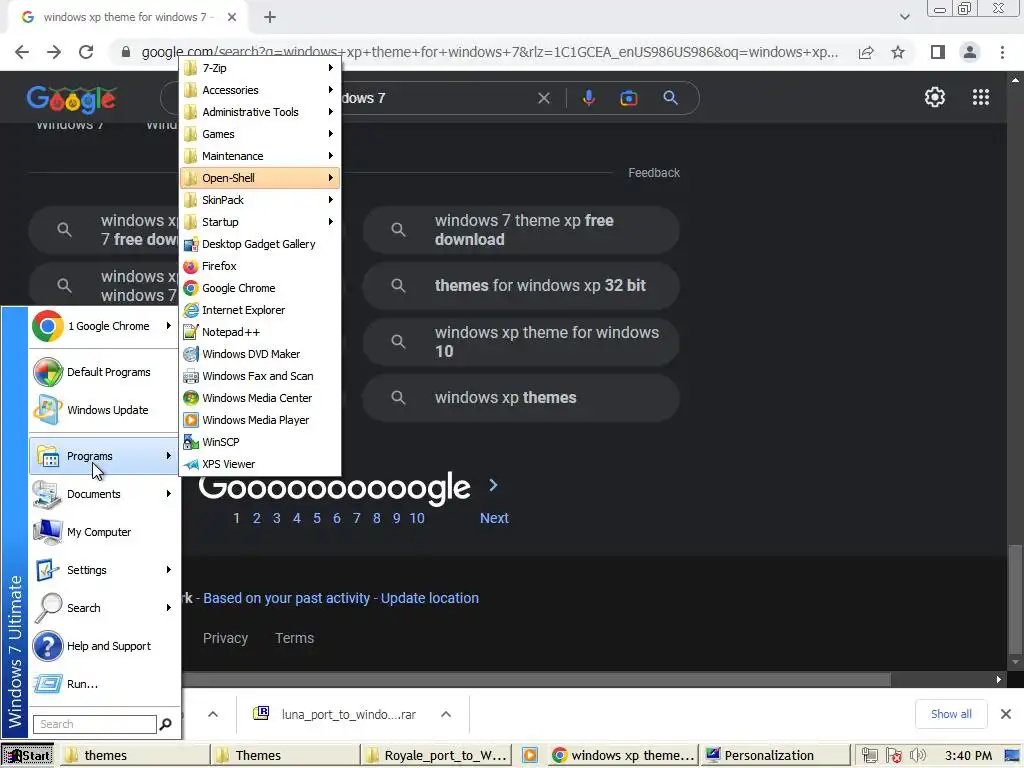Click the Start menu search field
This screenshot has width=1024, height=768.
click(95, 724)
